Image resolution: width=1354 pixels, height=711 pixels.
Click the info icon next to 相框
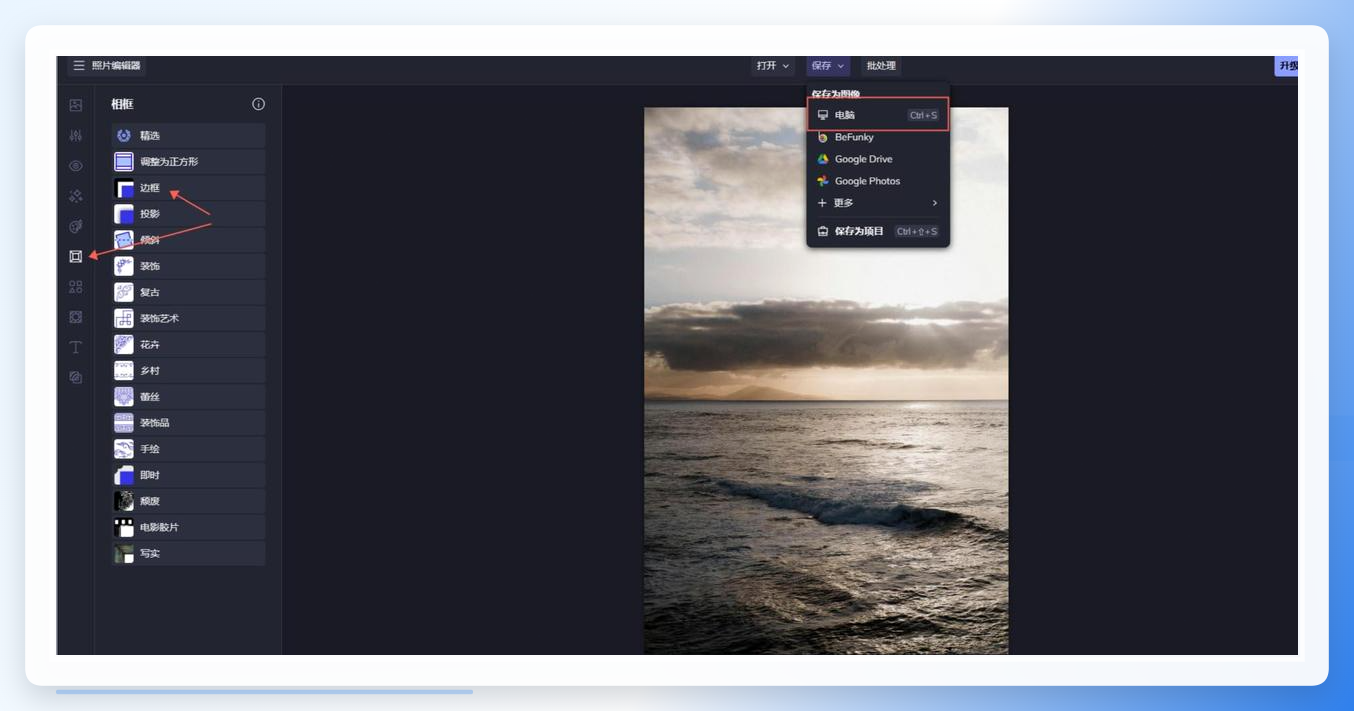[x=258, y=104]
